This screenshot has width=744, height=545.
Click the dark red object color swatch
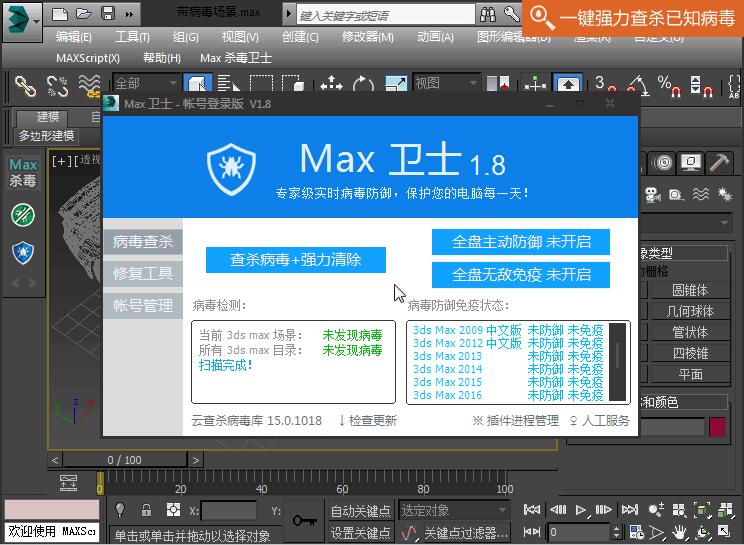(717, 427)
